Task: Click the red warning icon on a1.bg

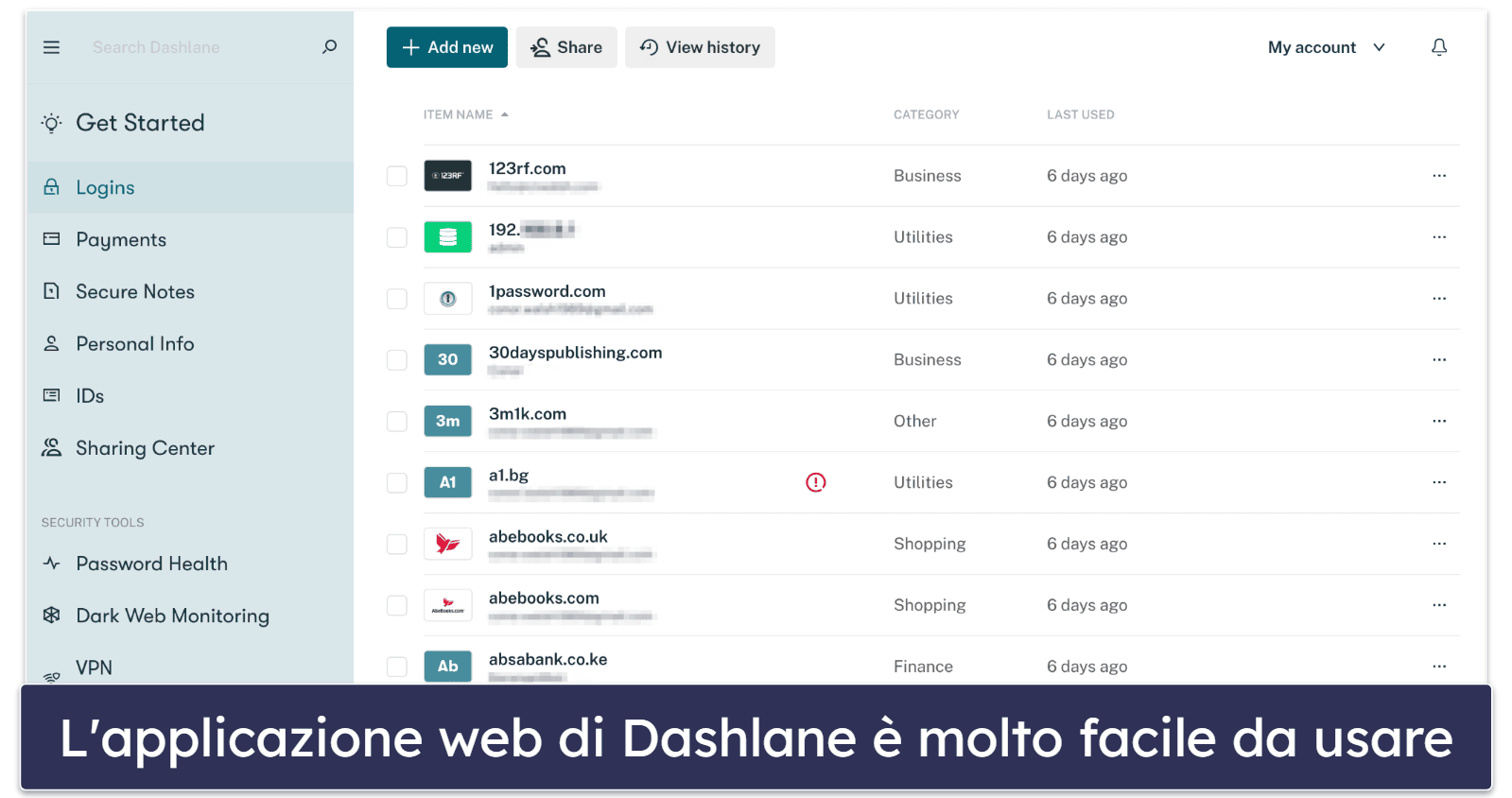Action: coord(815,482)
